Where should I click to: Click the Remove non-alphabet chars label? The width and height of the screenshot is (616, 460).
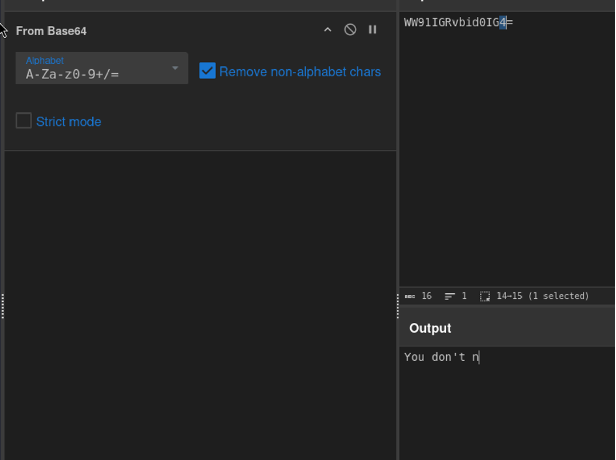coord(300,71)
